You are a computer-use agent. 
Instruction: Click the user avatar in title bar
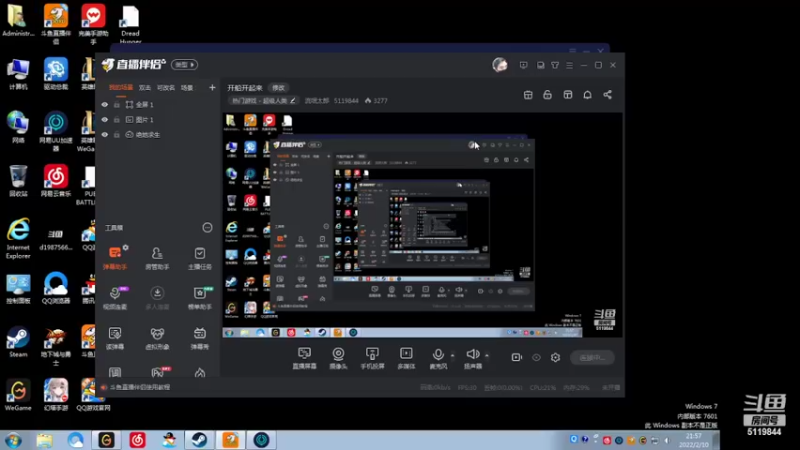500,65
